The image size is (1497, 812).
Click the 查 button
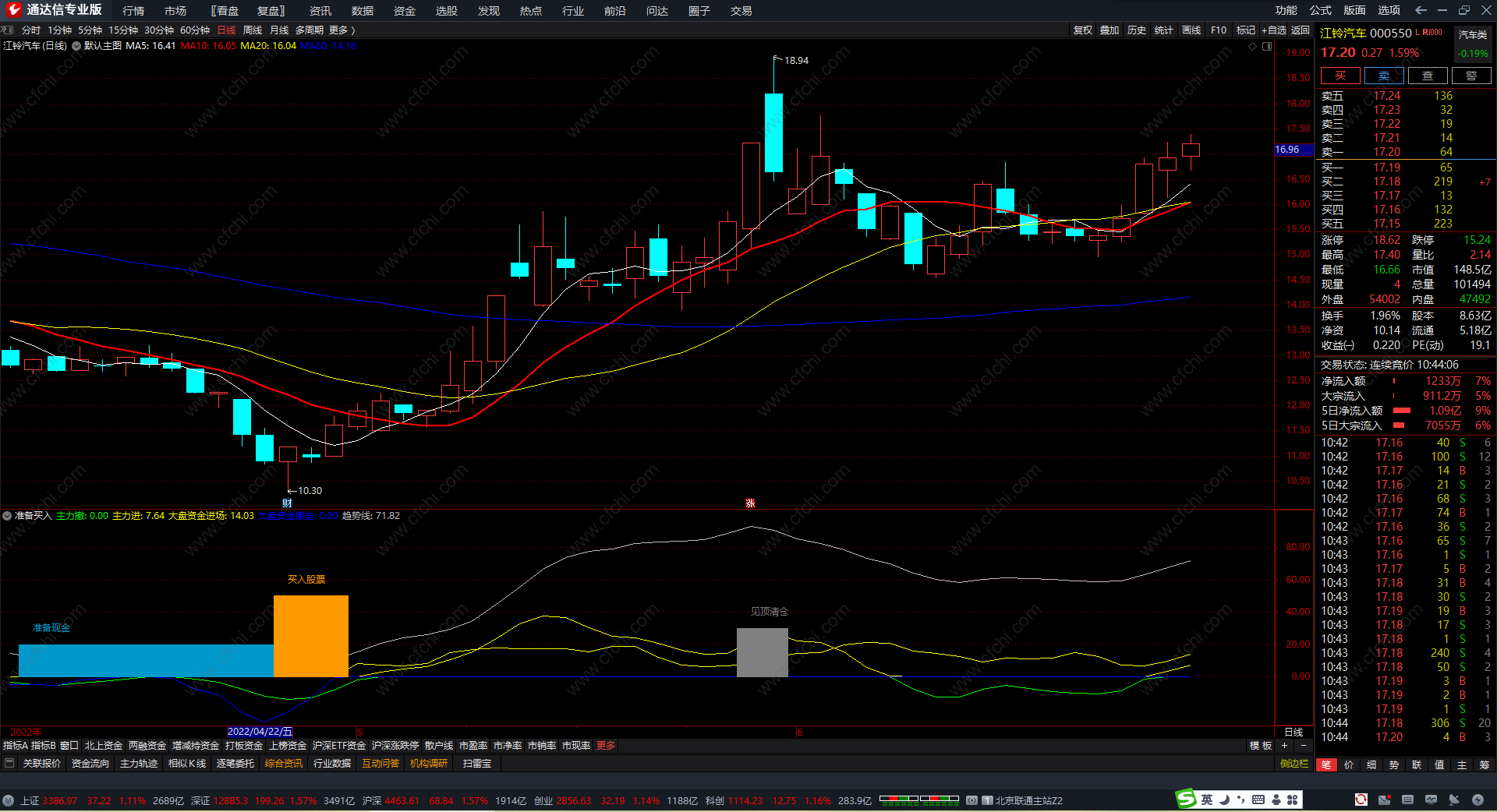click(1428, 76)
